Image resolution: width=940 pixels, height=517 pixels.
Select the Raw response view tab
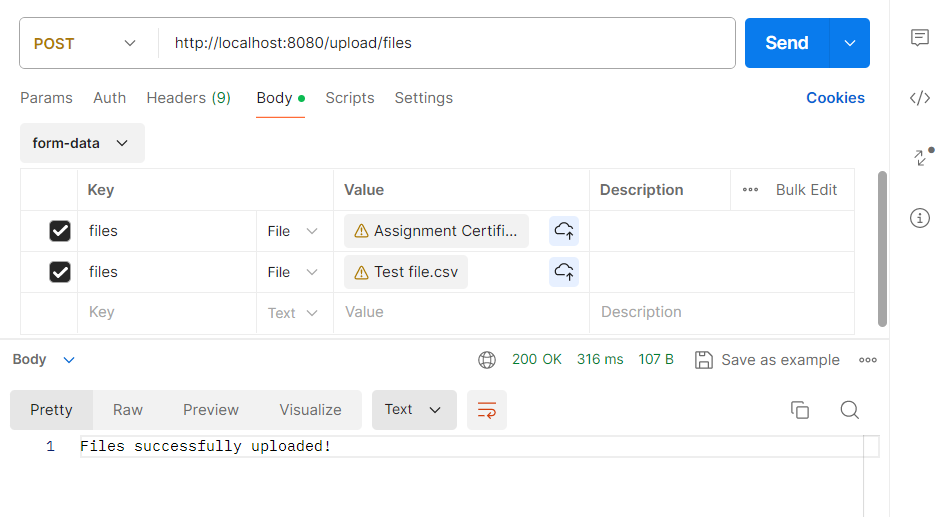tap(128, 410)
